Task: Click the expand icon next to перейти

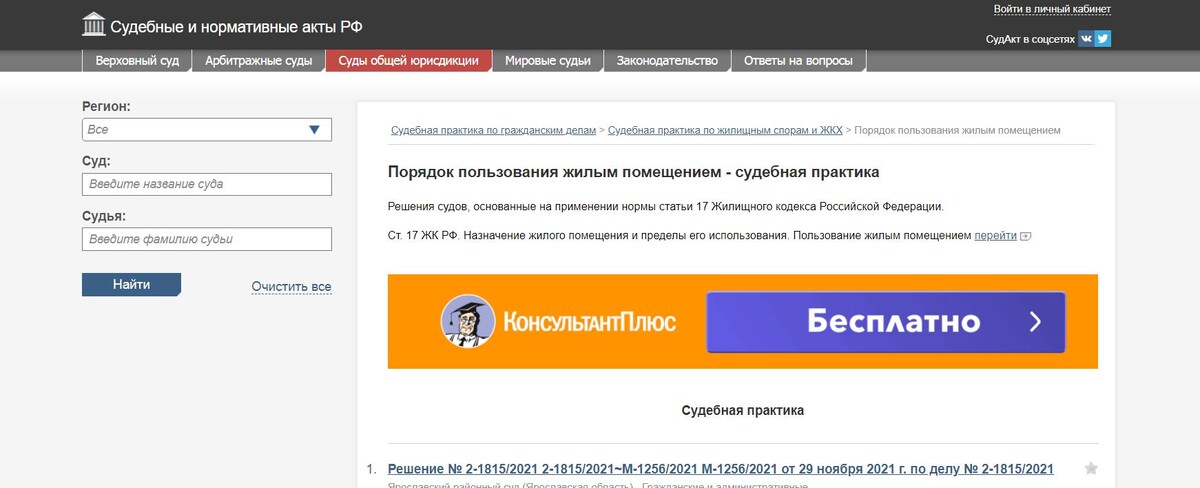Action: 1025,236
